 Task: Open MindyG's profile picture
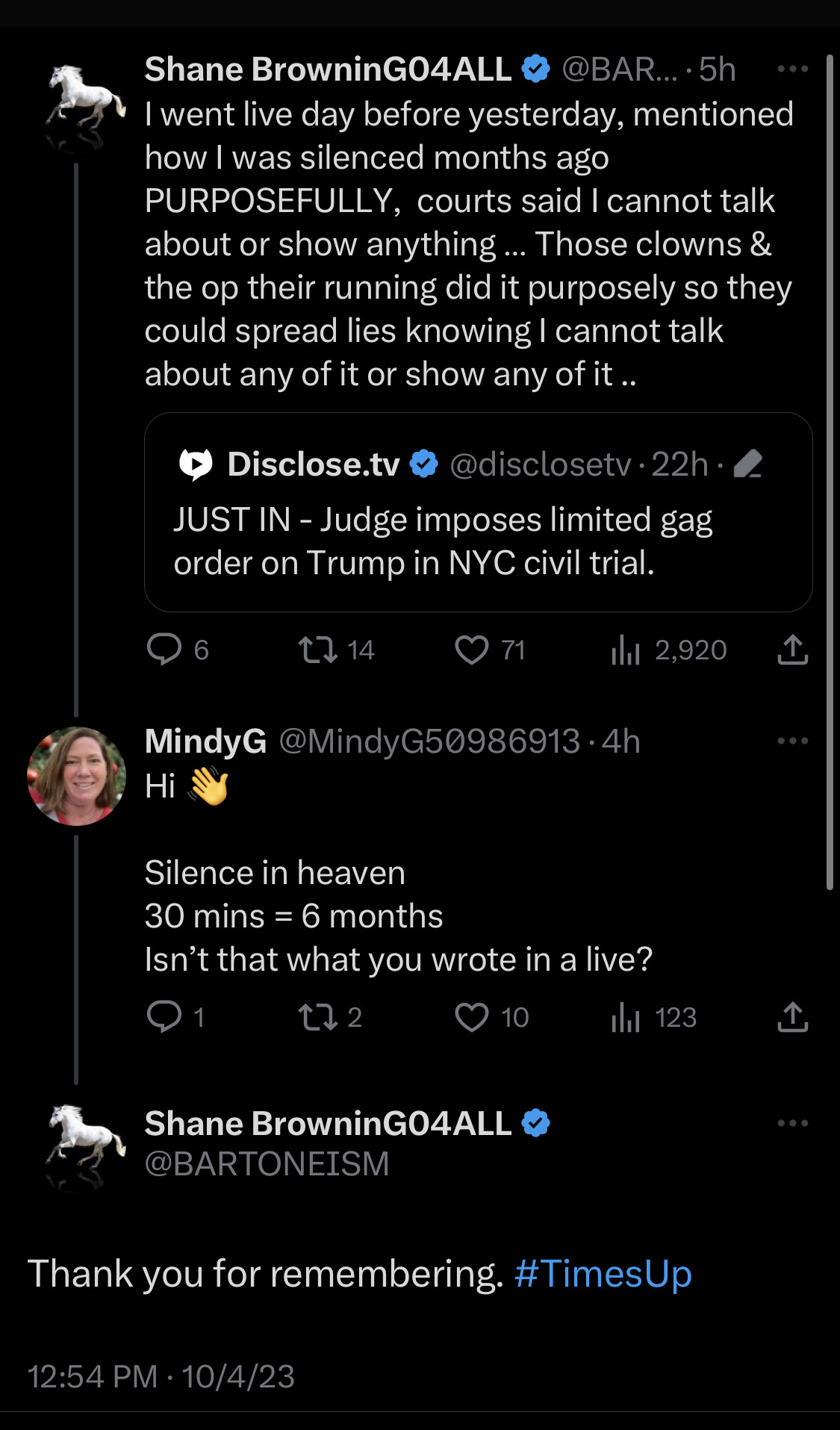point(76,776)
